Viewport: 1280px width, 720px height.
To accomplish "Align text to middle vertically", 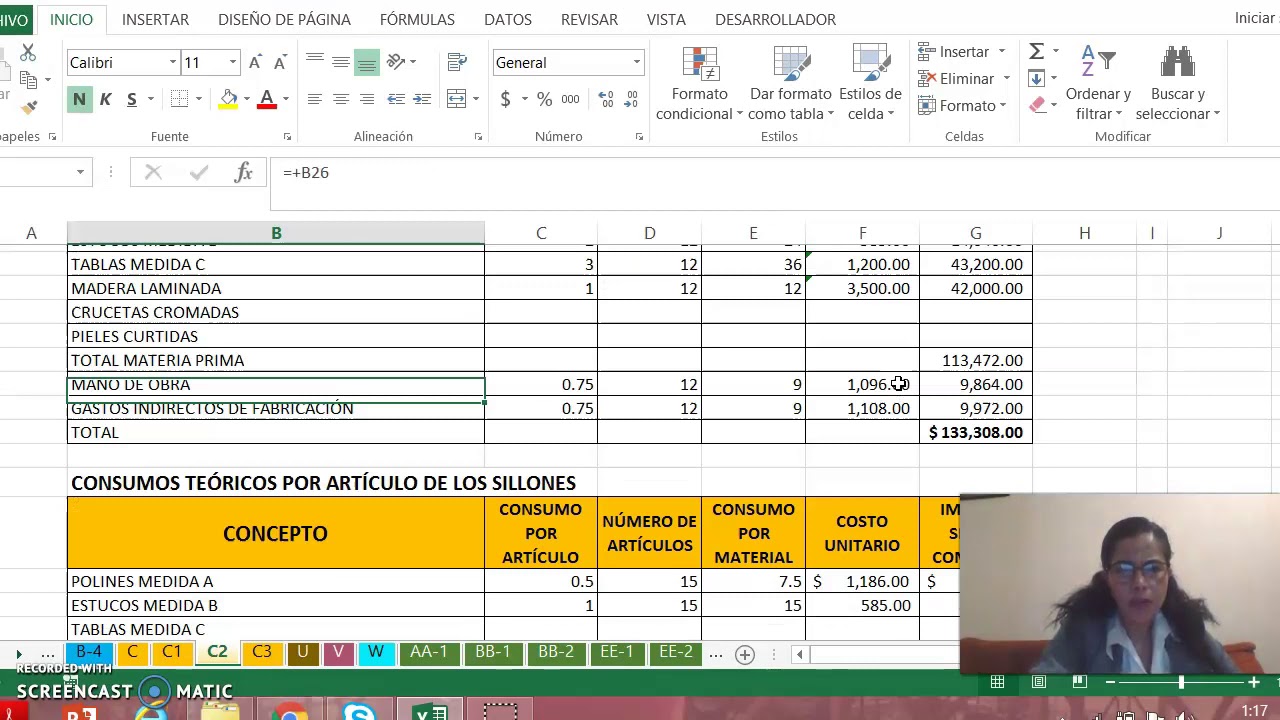I will click(341, 62).
